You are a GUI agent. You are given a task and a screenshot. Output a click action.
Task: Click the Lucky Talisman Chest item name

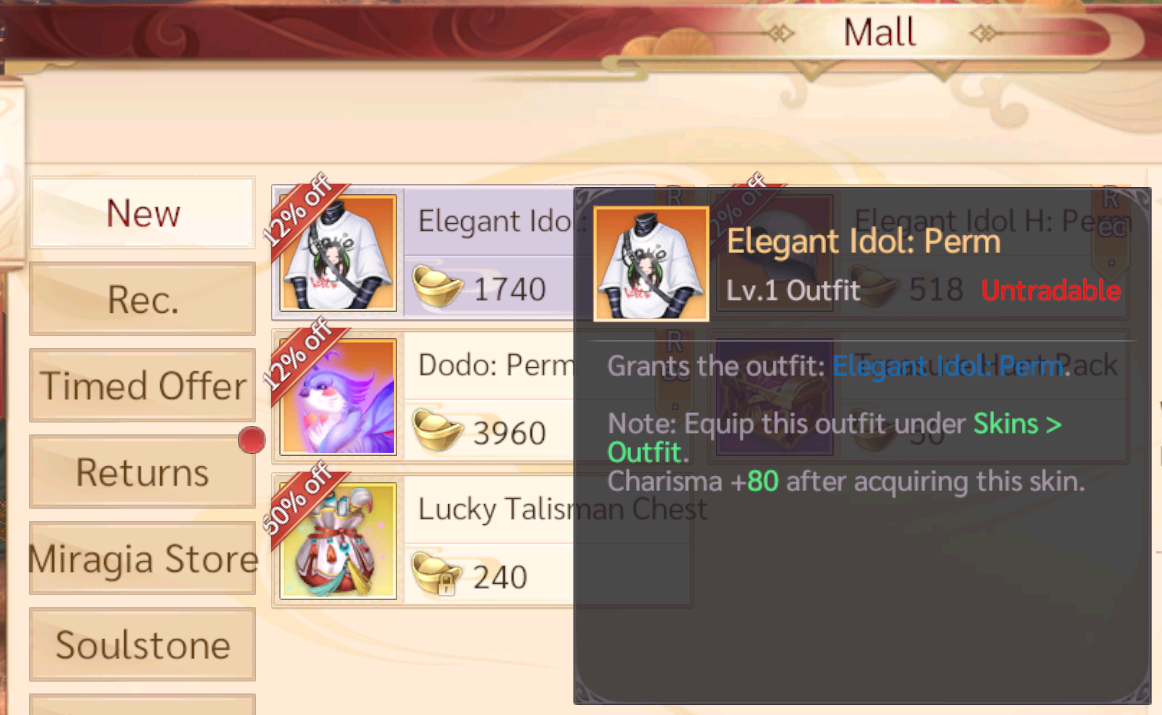[562, 509]
